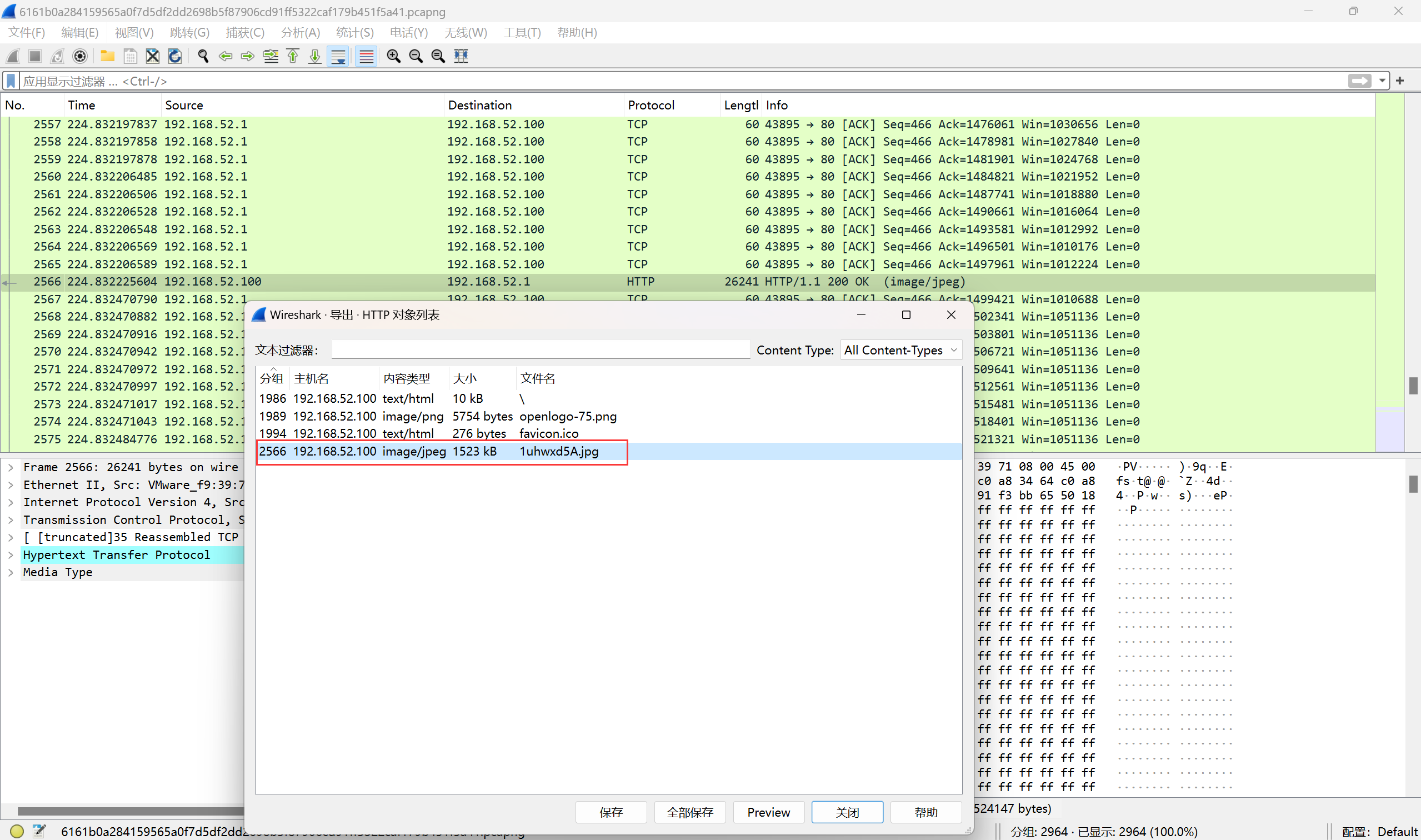Click the capture options gear icon

click(81, 56)
